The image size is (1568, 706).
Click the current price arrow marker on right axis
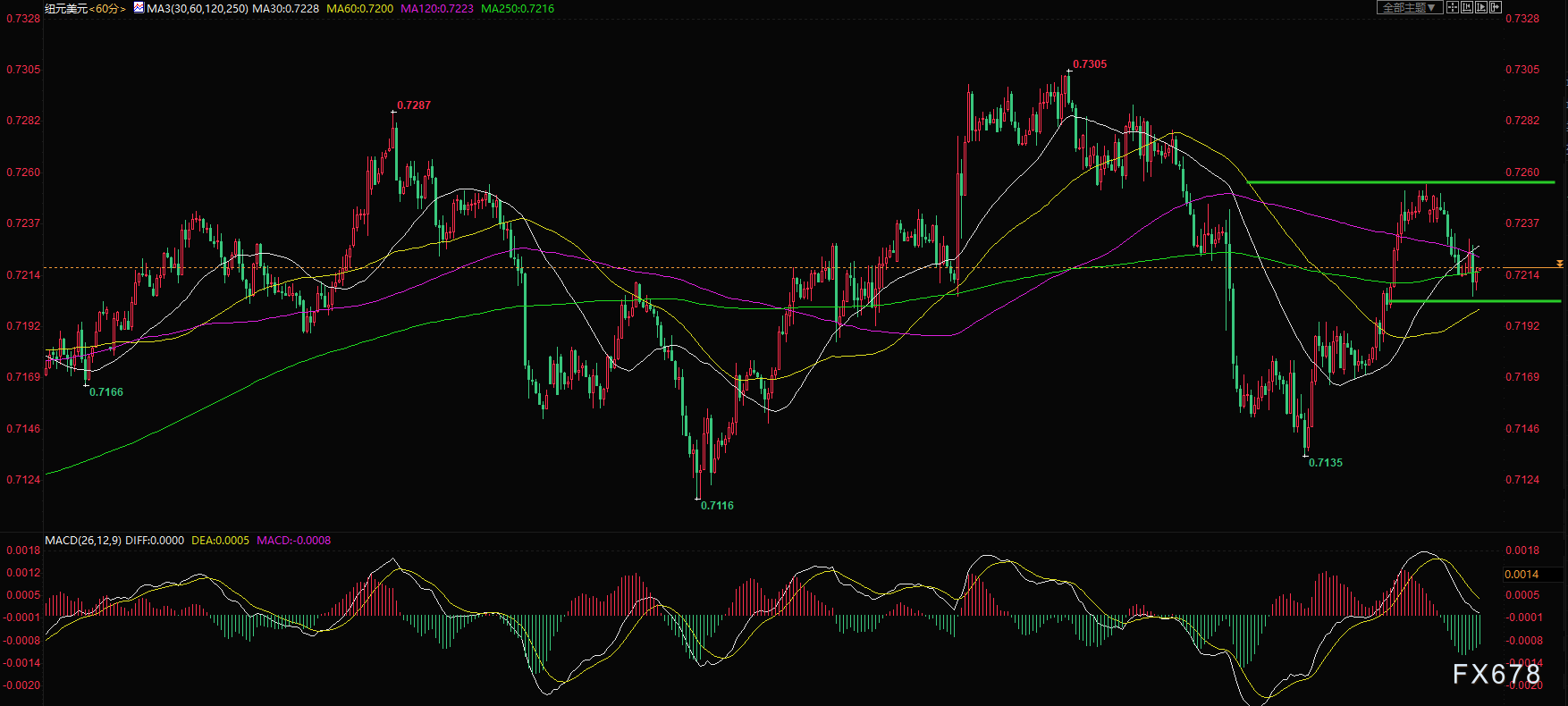[1559, 264]
